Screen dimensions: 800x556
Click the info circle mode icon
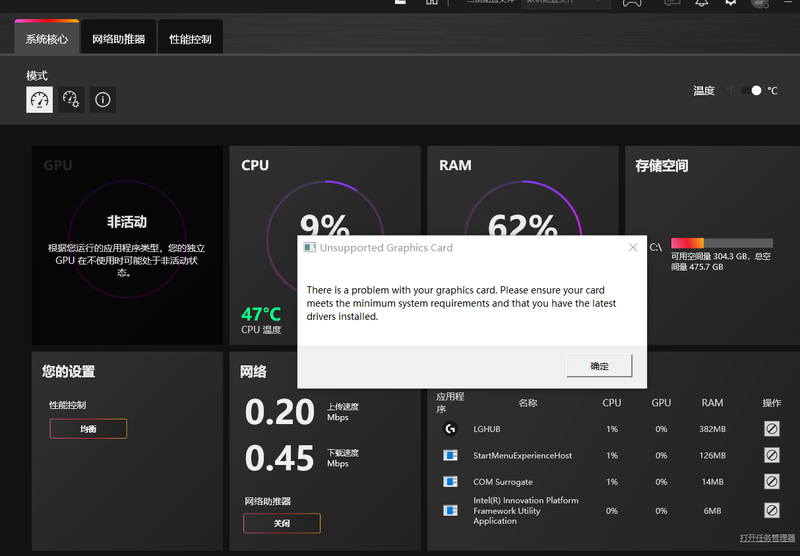pyautogui.click(x=102, y=99)
